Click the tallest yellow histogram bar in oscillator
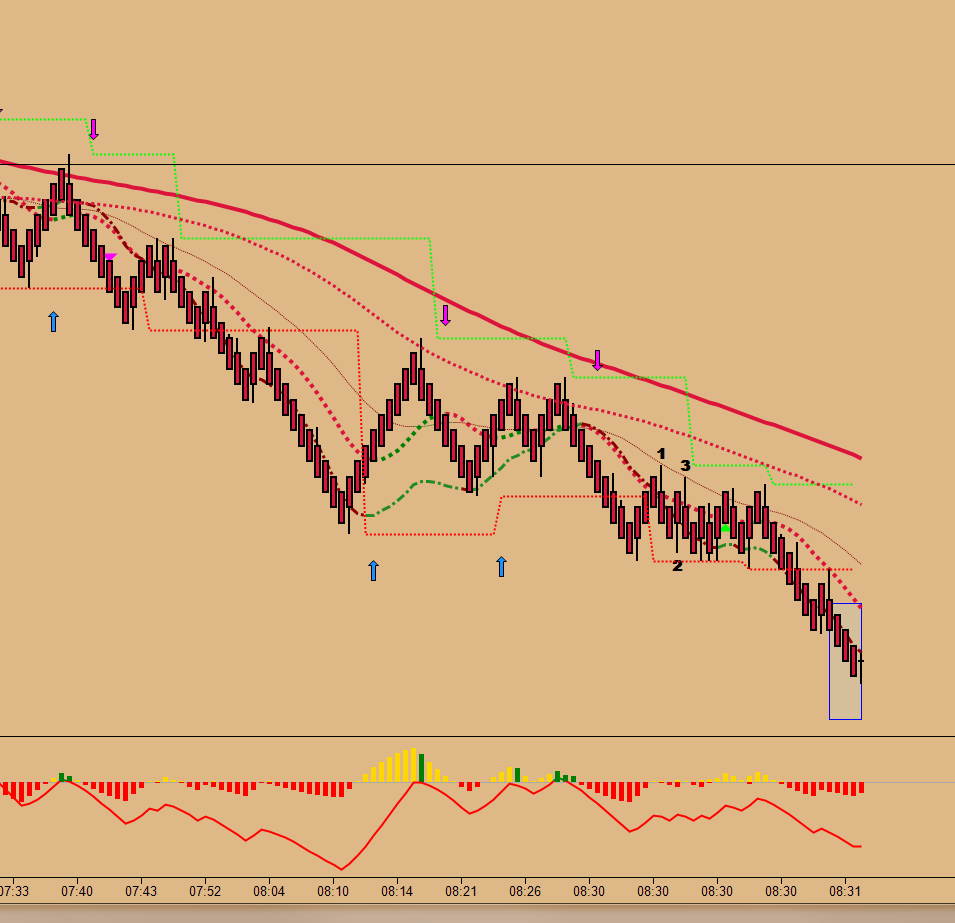 pyautogui.click(x=414, y=765)
